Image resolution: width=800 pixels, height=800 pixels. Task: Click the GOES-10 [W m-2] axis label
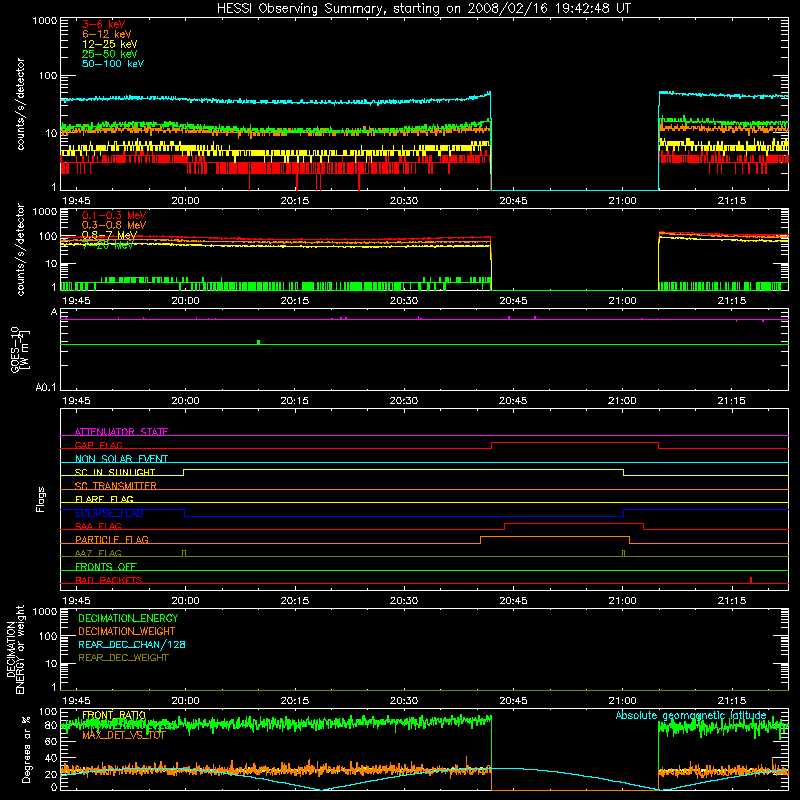click(19, 349)
